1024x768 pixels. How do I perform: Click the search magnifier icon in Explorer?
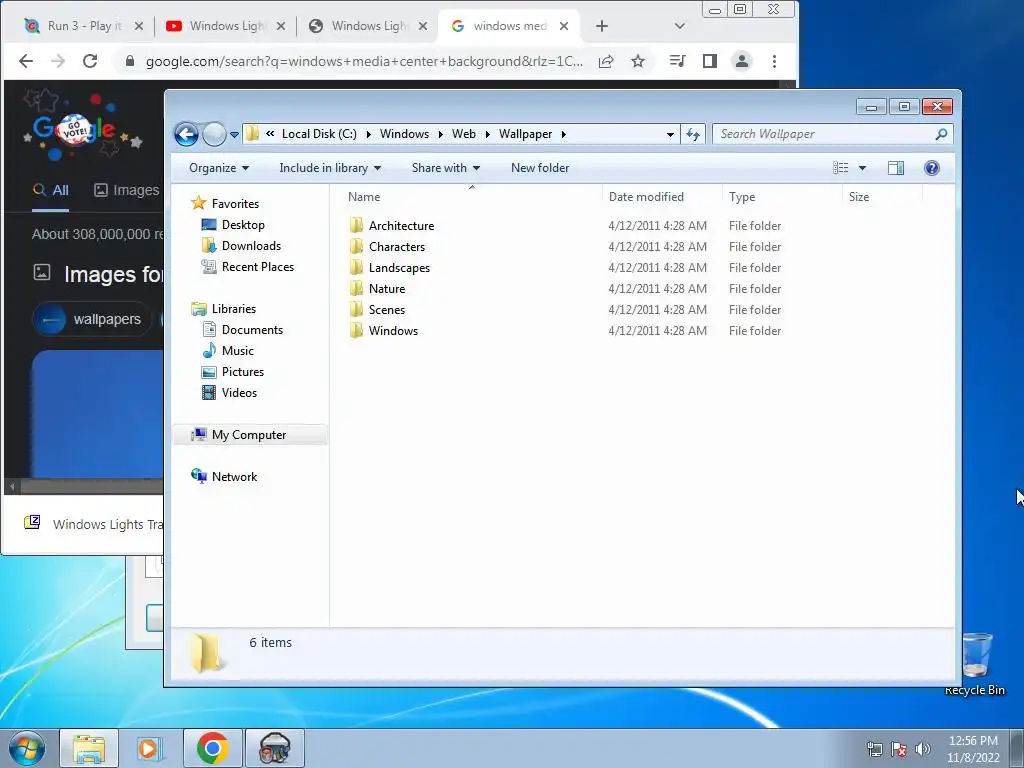click(941, 134)
